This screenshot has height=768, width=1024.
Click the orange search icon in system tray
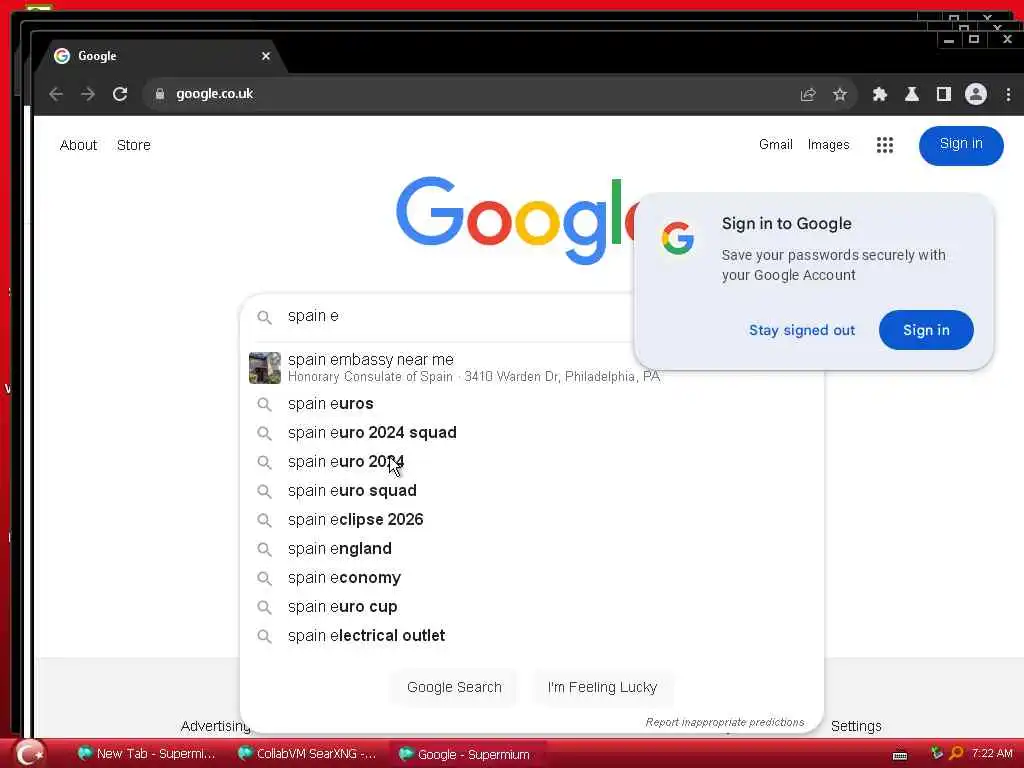[x=956, y=754]
